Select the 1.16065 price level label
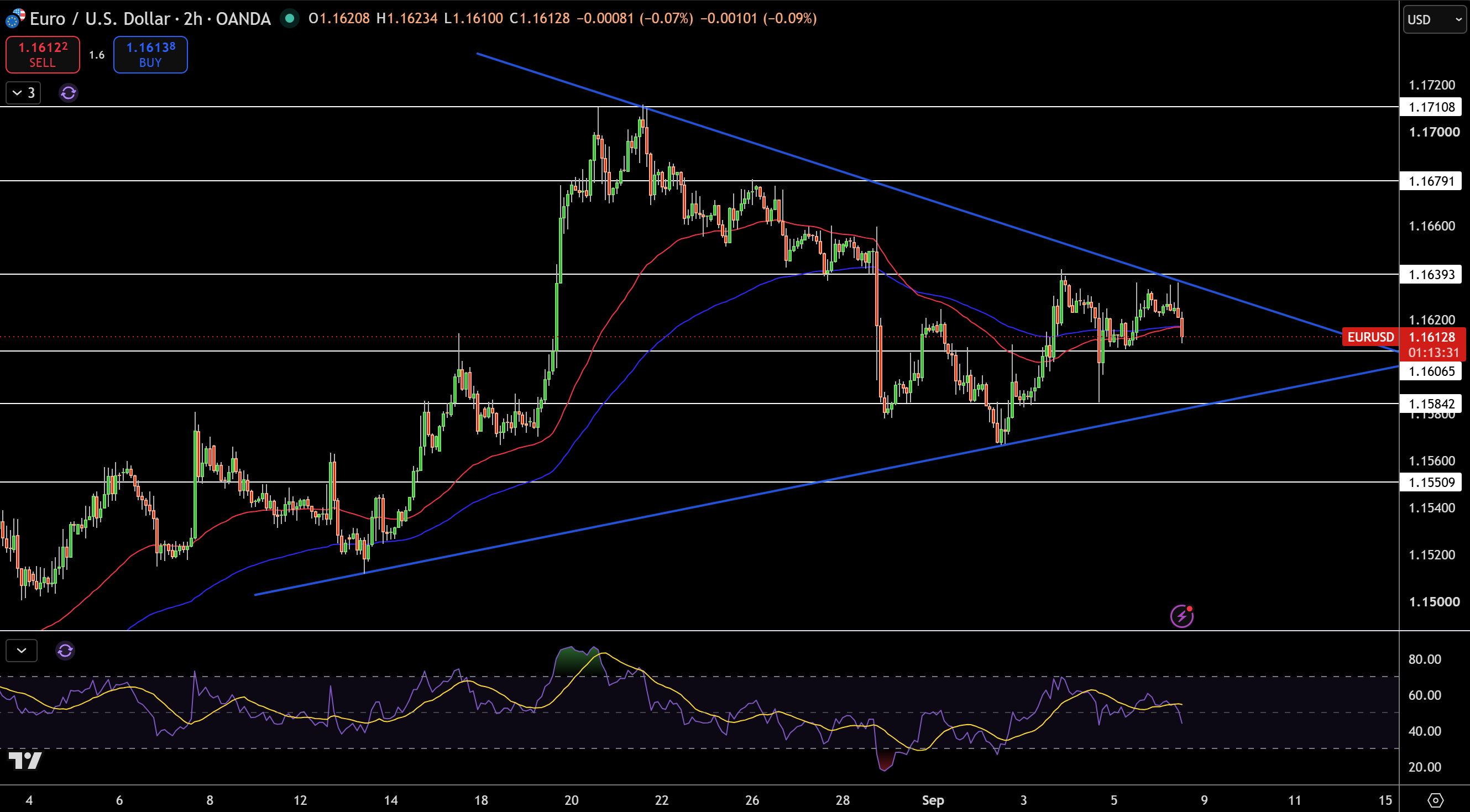The image size is (1470, 812). point(1431,371)
